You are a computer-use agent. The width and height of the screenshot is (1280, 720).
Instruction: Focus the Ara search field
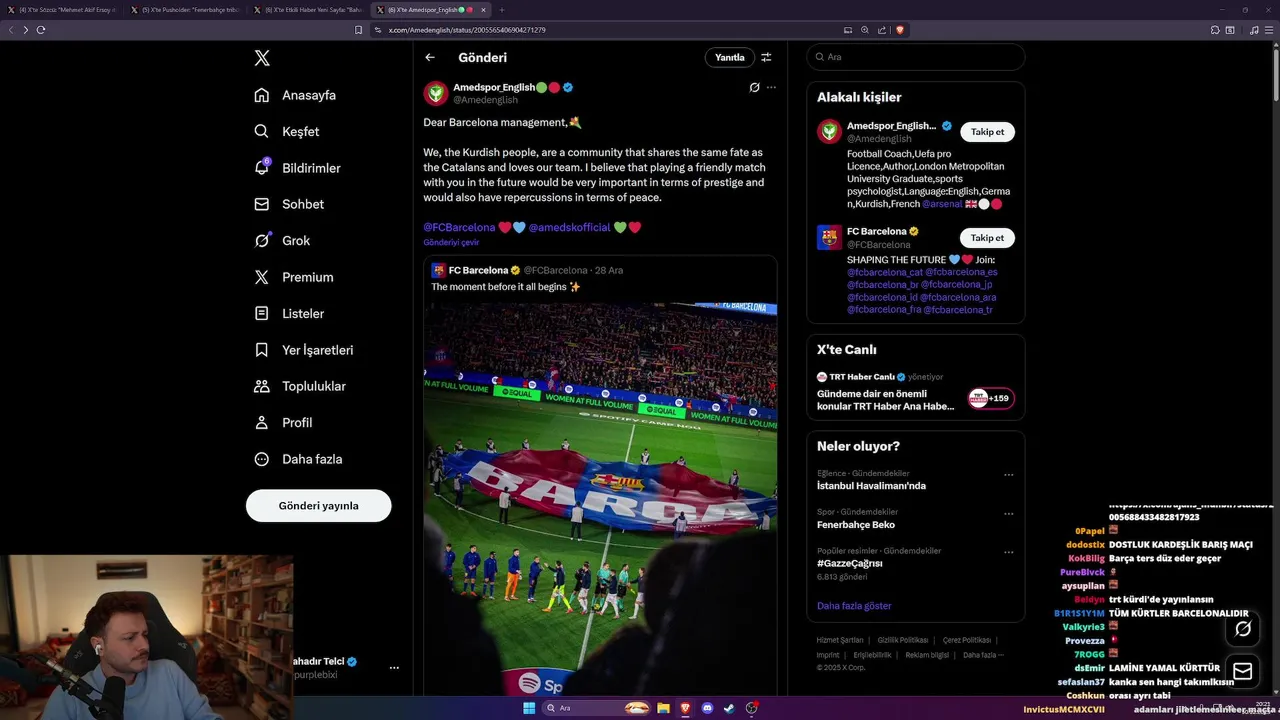(x=916, y=57)
